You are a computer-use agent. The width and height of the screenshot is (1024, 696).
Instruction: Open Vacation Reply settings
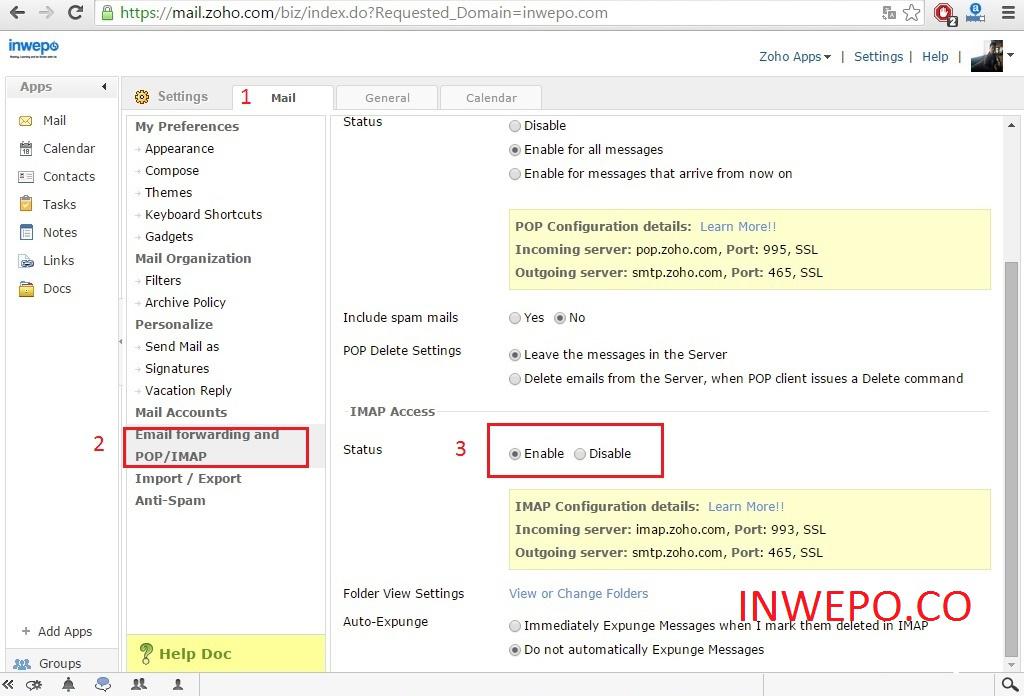(x=188, y=390)
